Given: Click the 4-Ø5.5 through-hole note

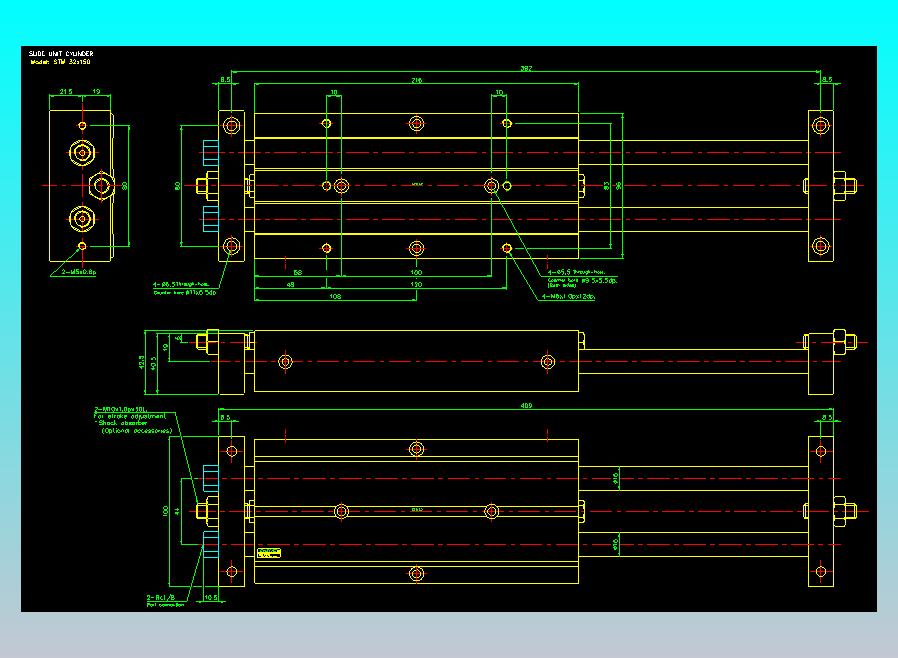Looking at the screenshot, I should tap(577, 272).
